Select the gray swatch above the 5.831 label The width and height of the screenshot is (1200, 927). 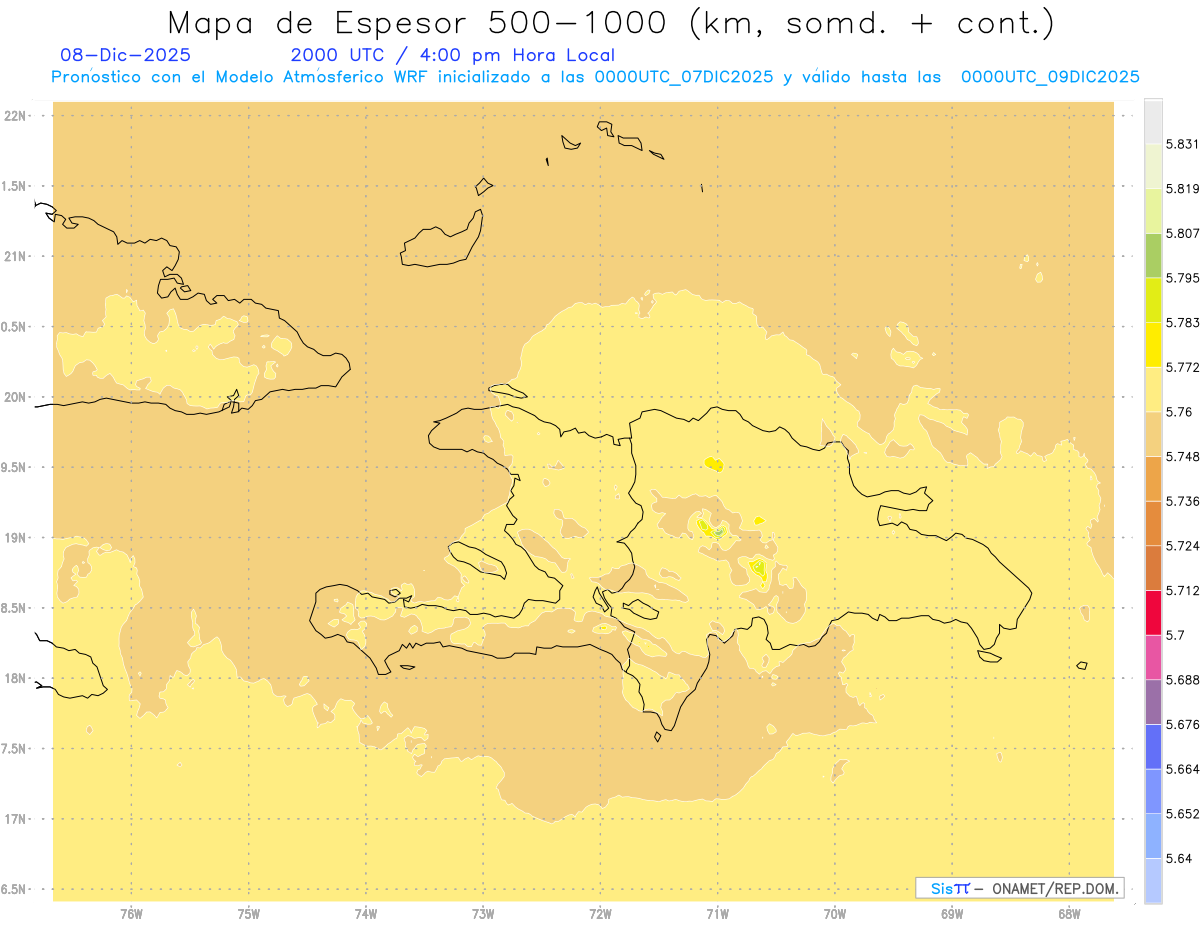1153,122
